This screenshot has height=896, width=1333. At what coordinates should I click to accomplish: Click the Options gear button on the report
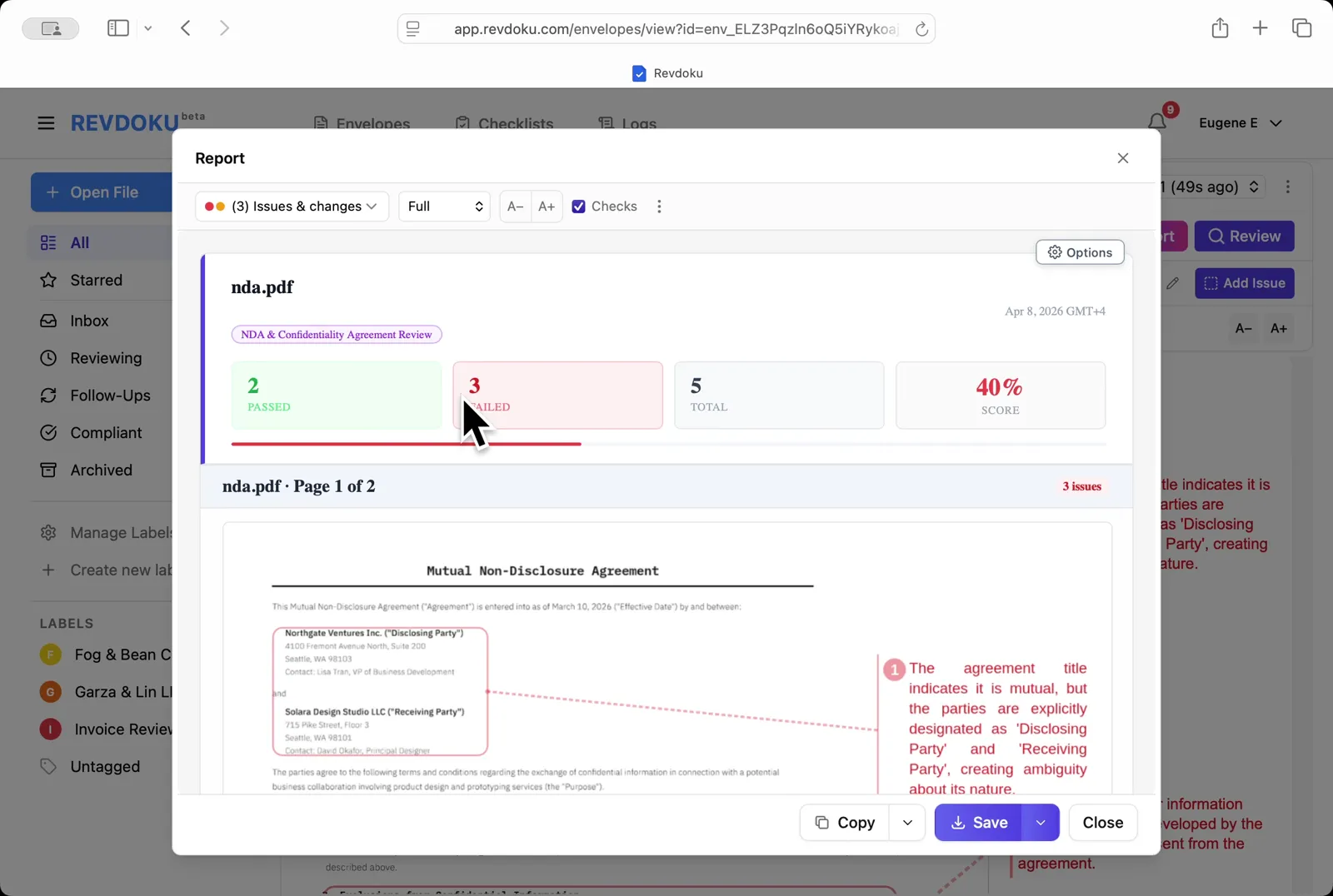pos(1080,251)
